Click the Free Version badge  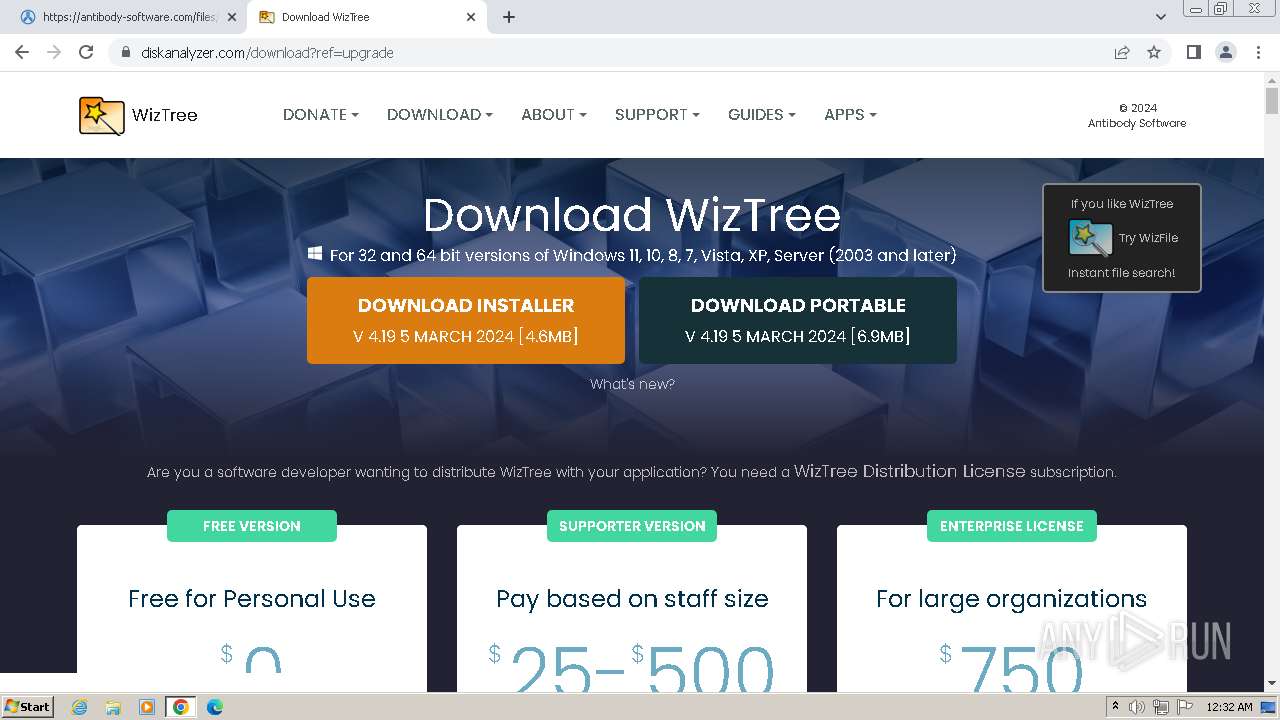(252, 526)
